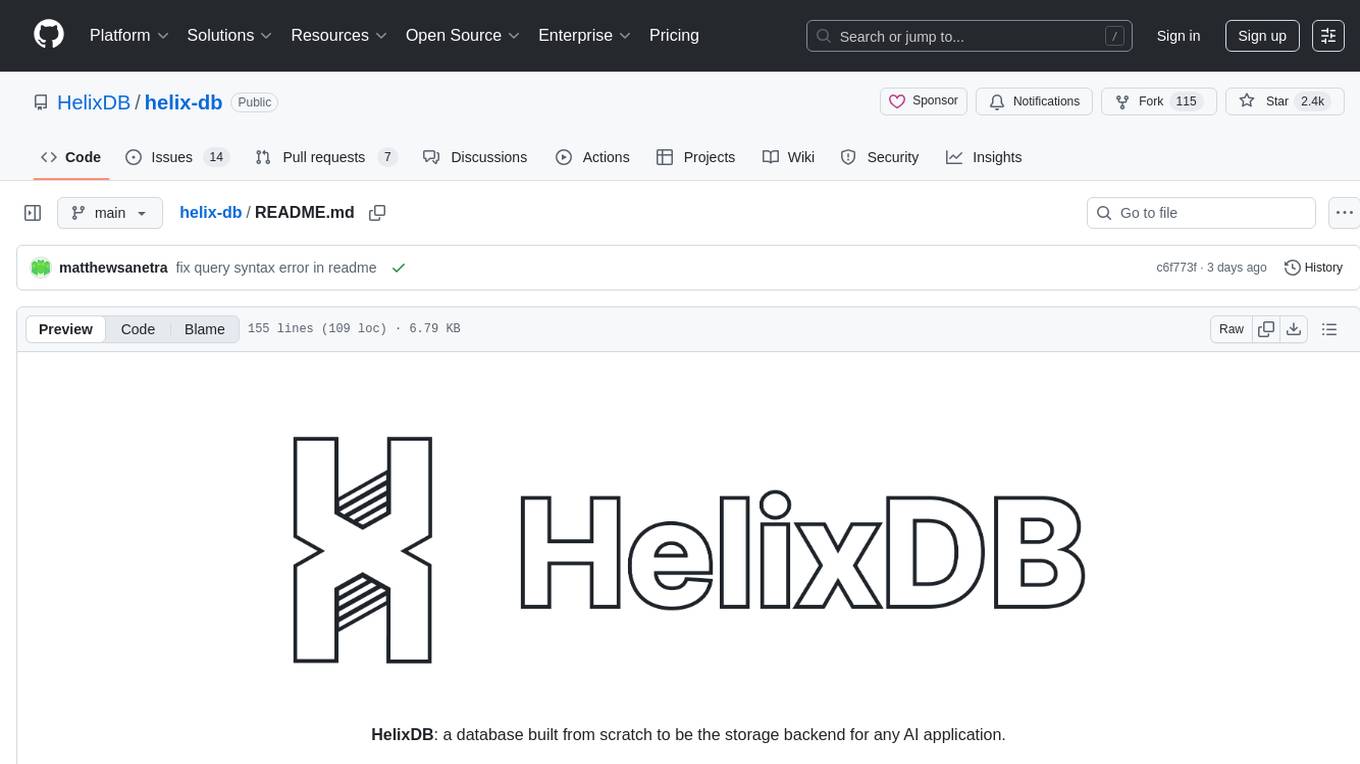The image size is (1360, 764).
Task: Click the star count 2.4k
Action: point(1311,101)
